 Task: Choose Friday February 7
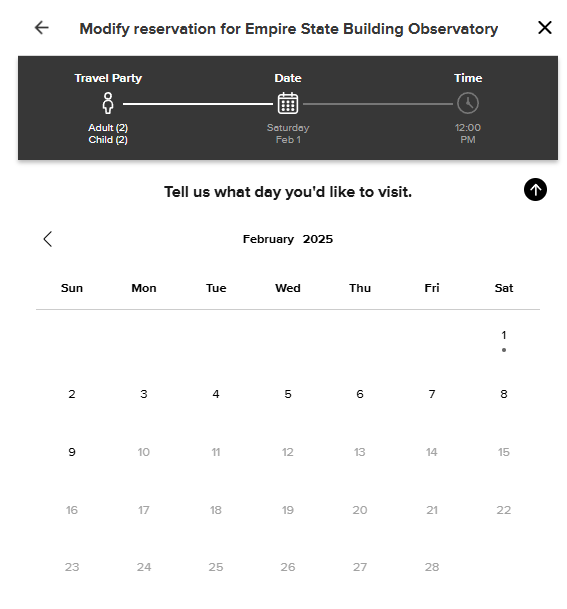click(431, 394)
